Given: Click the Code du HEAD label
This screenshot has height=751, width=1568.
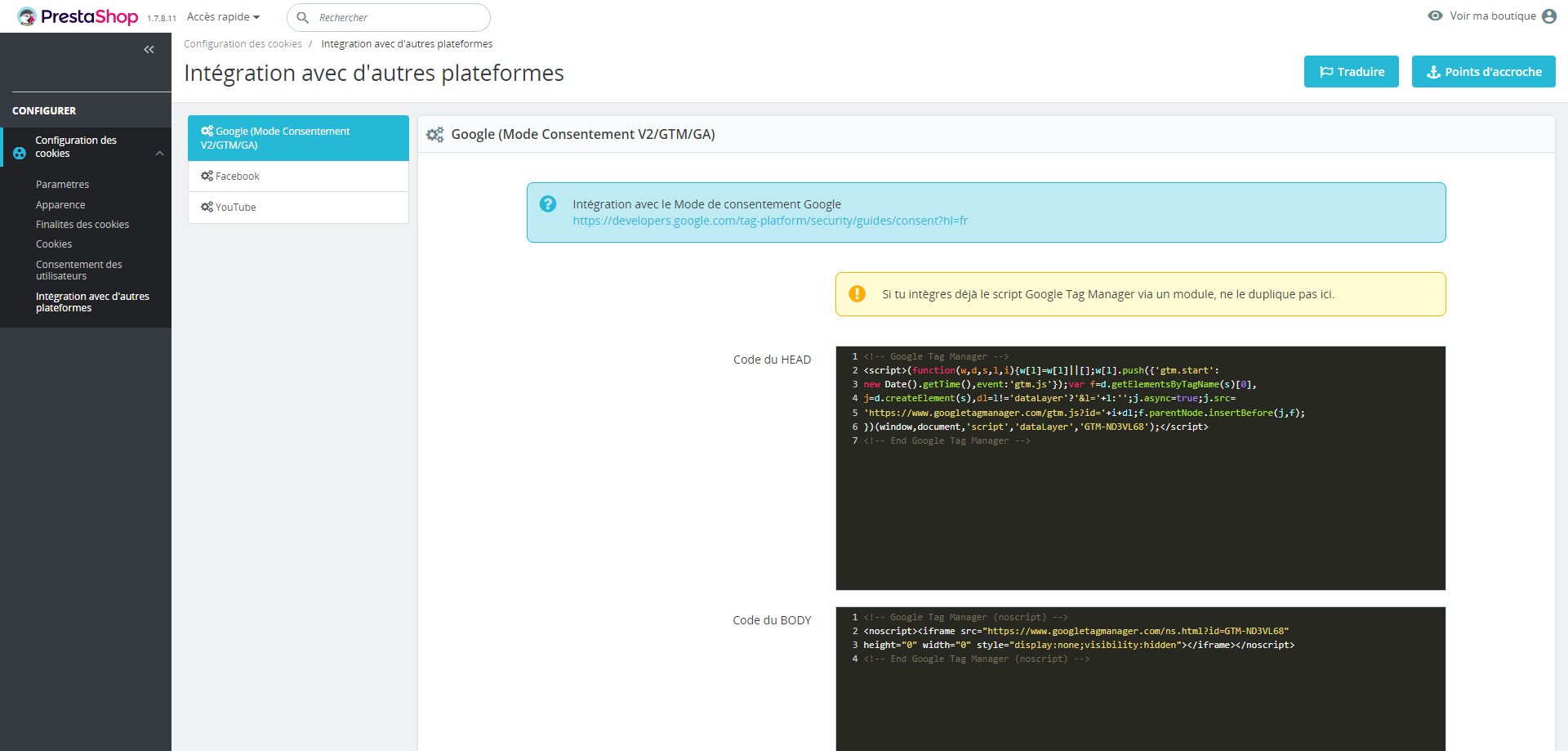Looking at the screenshot, I should (x=772, y=360).
